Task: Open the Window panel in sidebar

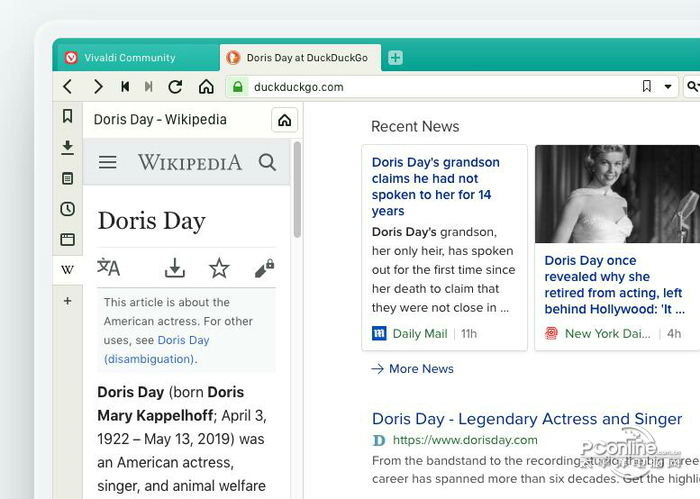Action: click(68, 240)
